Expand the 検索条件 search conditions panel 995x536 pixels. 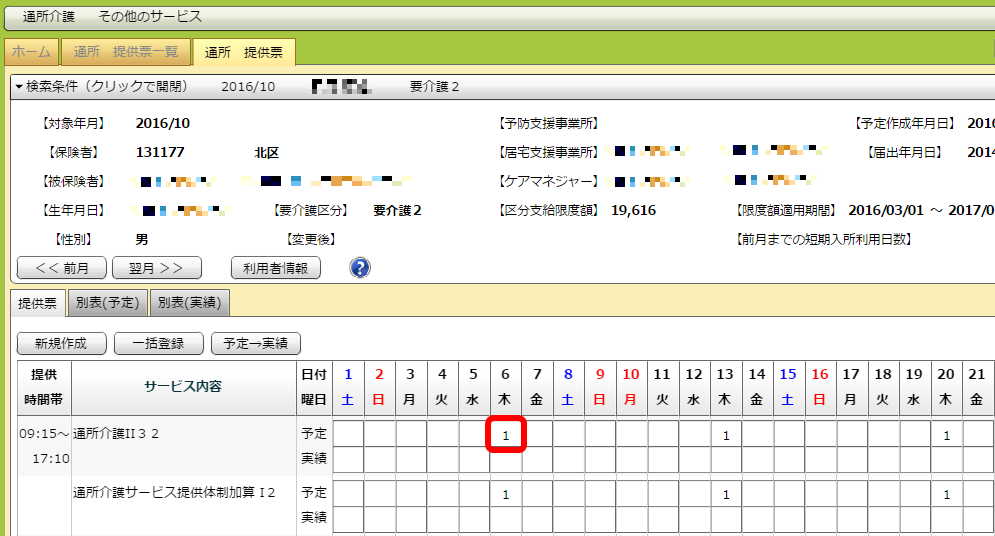coord(100,87)
